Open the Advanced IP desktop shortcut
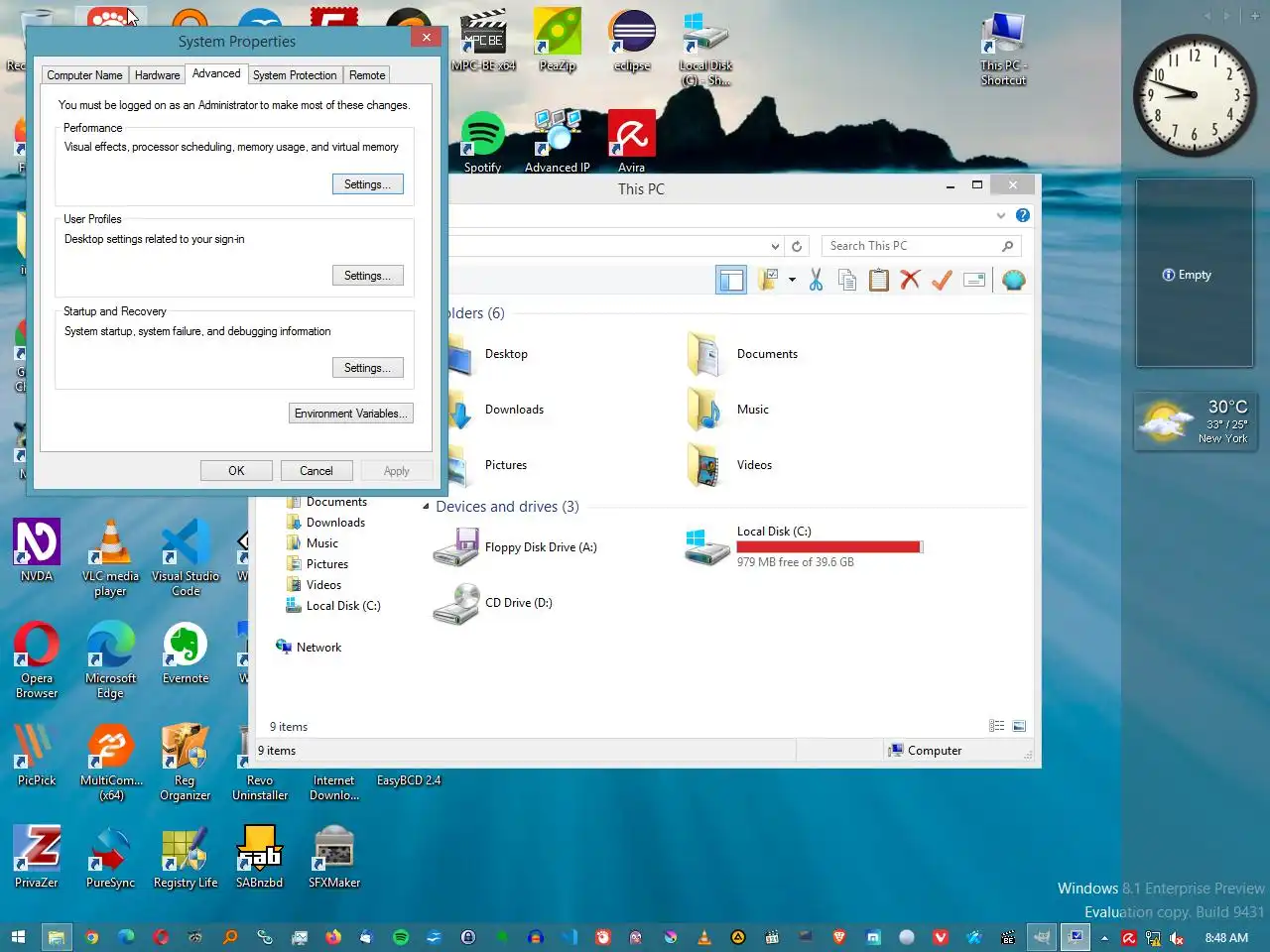 (558, 142)
